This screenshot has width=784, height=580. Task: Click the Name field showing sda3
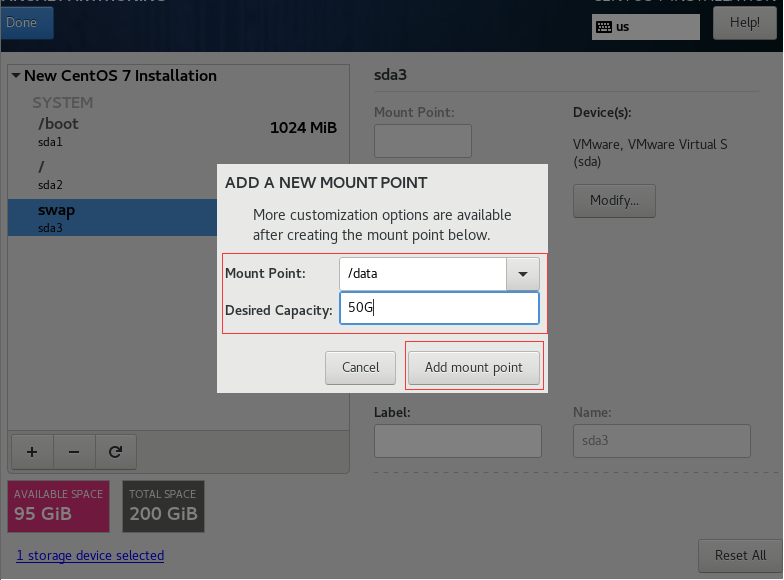pyautogui.click(x=662, y=441)
